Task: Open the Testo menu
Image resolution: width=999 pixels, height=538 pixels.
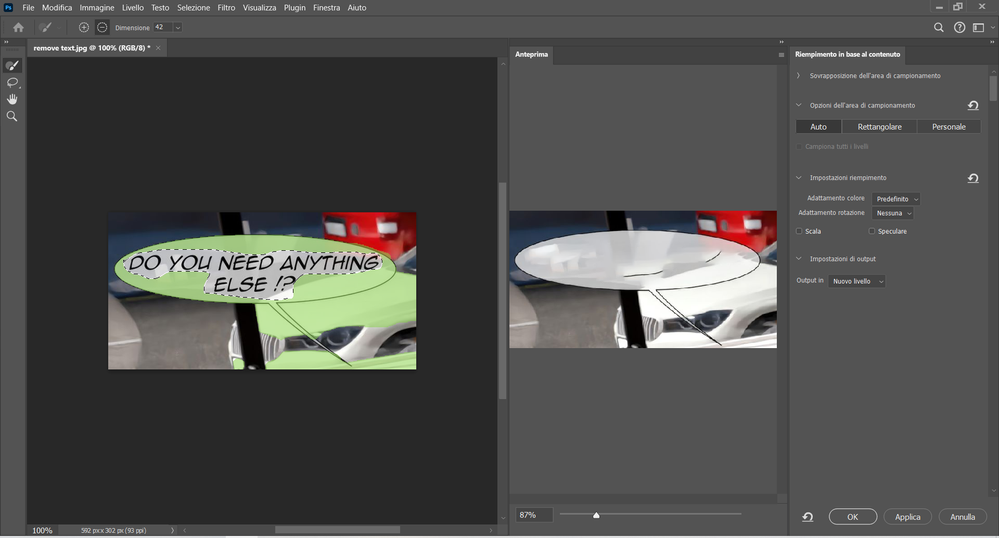Action: click(160, 8)
